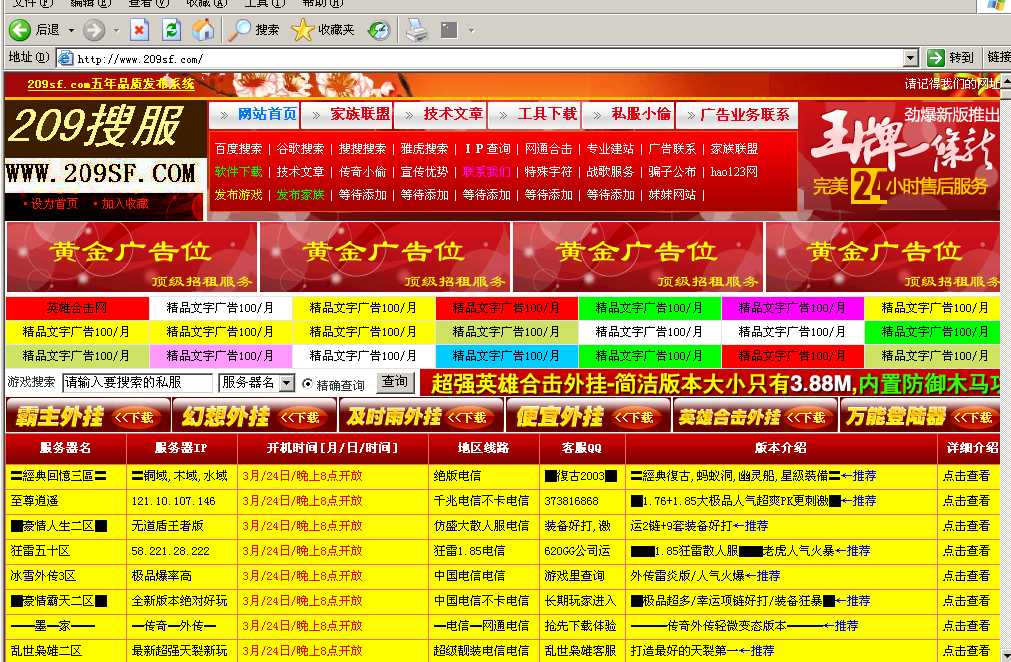Open the 服务器名 search type dropdown
1011x662 pixels.
pos(286,383)
